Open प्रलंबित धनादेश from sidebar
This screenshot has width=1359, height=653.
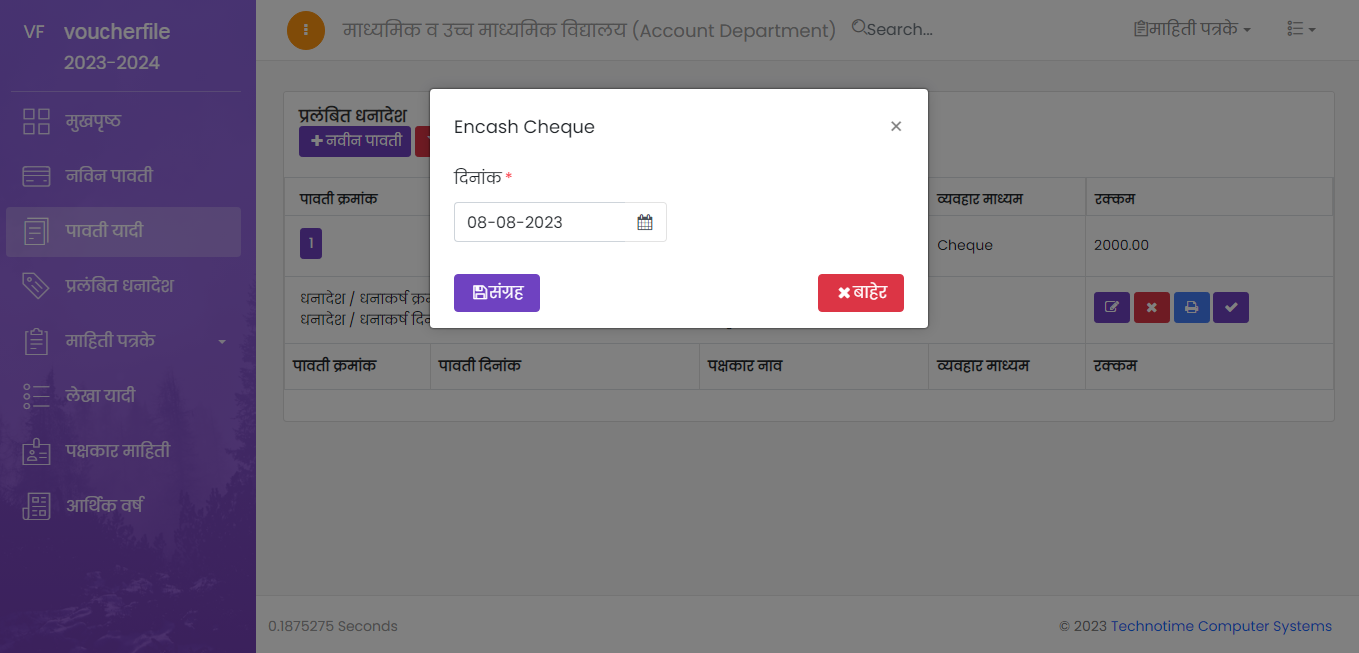click(119, 286)
